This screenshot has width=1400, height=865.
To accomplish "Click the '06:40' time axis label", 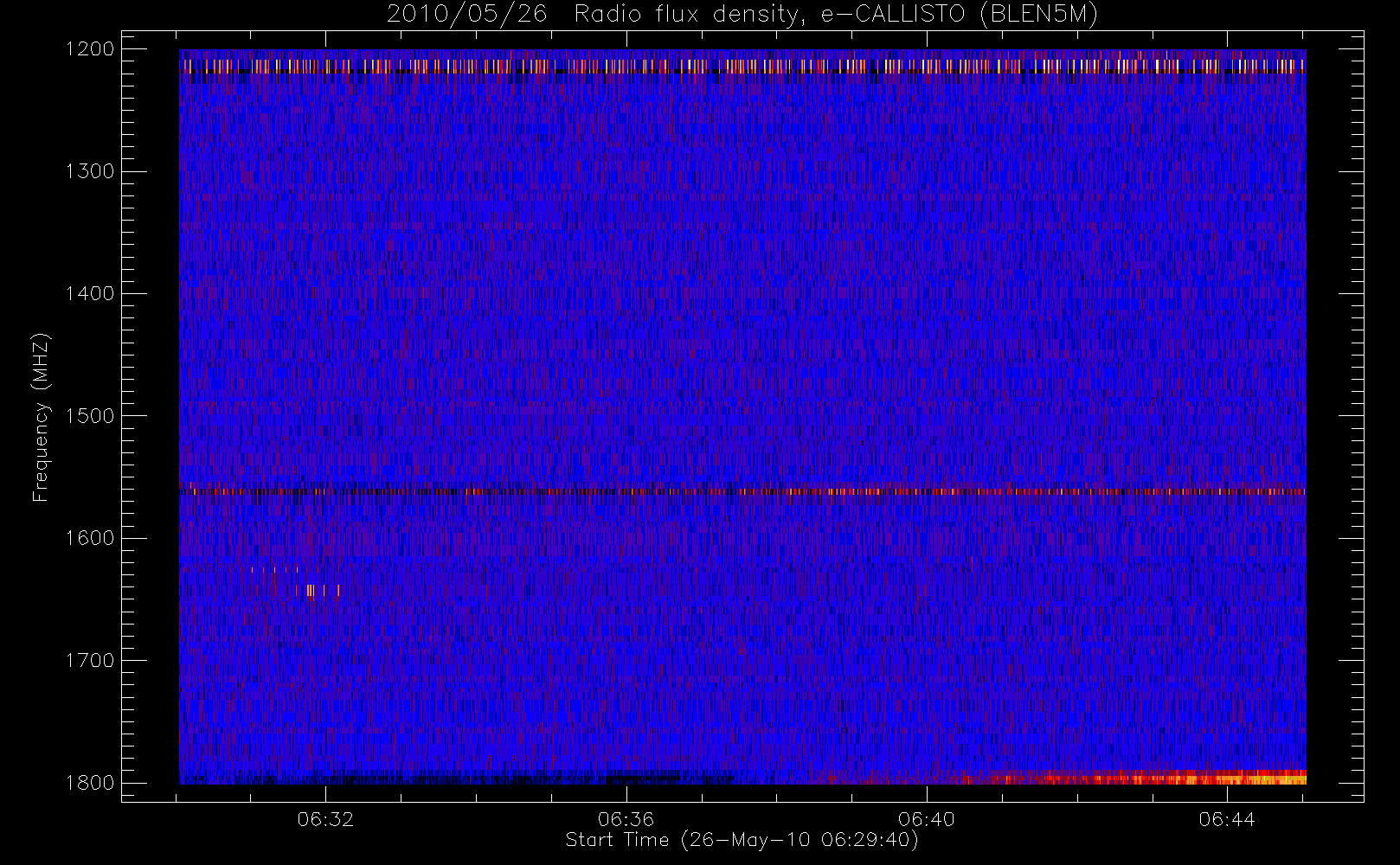I will pos(926,819).
